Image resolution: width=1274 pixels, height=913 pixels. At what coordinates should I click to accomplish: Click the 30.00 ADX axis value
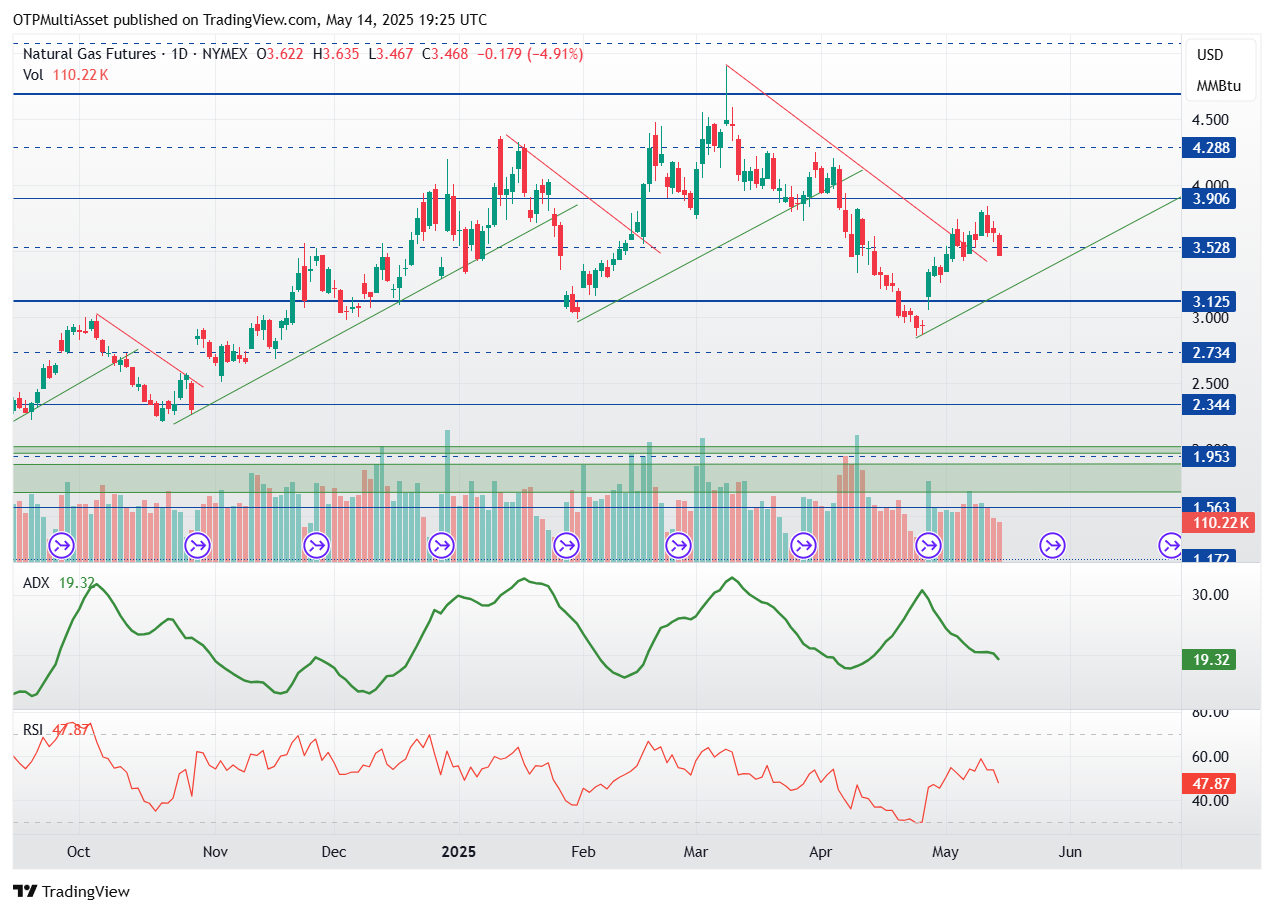(1210, 595)
